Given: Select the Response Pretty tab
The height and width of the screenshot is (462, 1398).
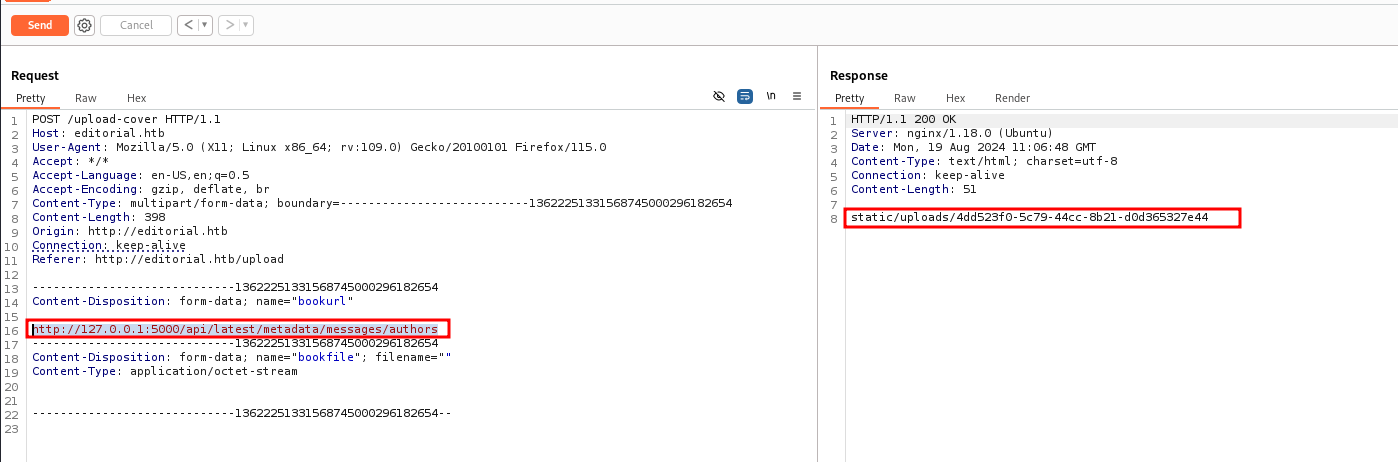Looking at the screenshot, I should pyautogui.click(x=850, y=98).
